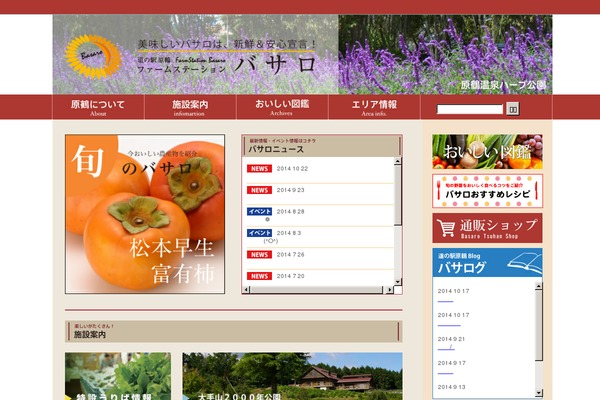Click the red NEWS badge beside 2014.7.26
The width and height of the screenshot is (600, 400).
coord(259,255)
